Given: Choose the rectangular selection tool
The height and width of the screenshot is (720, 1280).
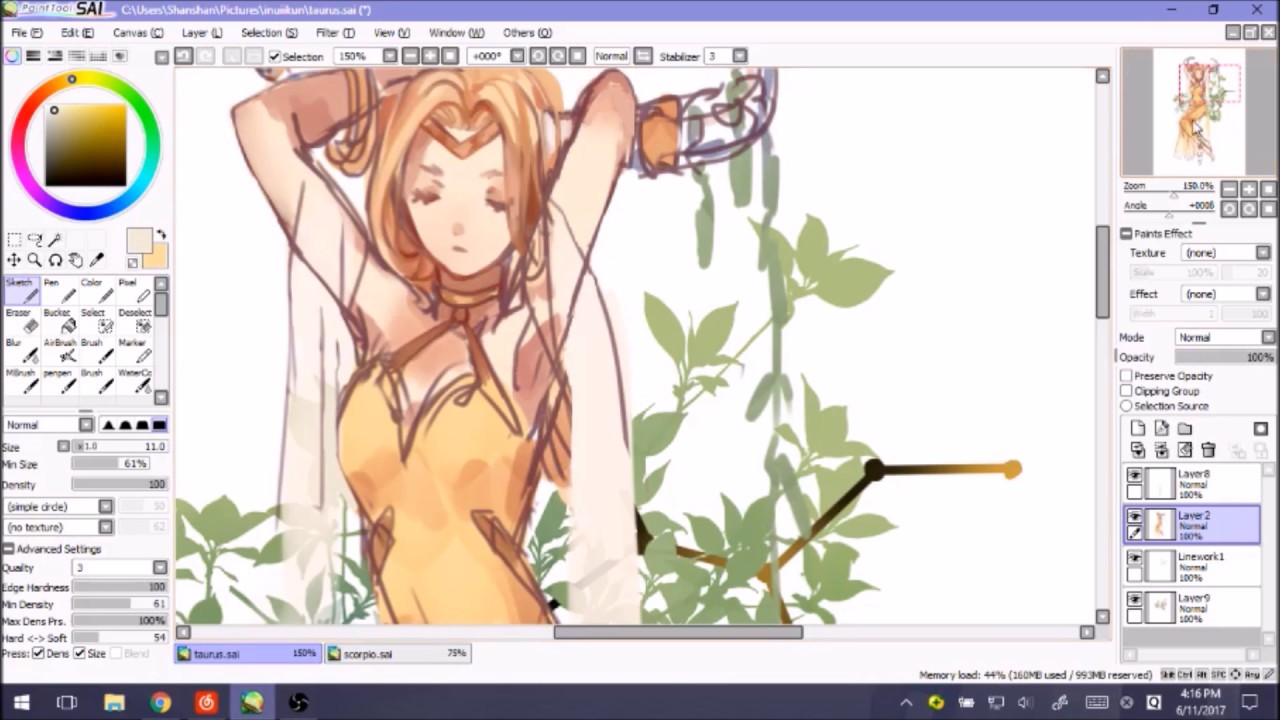Looking at the screenshot, I should tap(14, 239).
